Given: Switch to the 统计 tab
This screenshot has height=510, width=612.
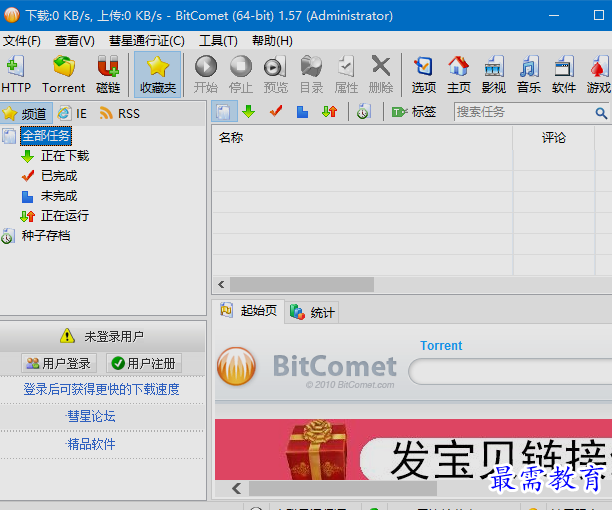Looking at the screenshot, I should [x=311, y=313].
